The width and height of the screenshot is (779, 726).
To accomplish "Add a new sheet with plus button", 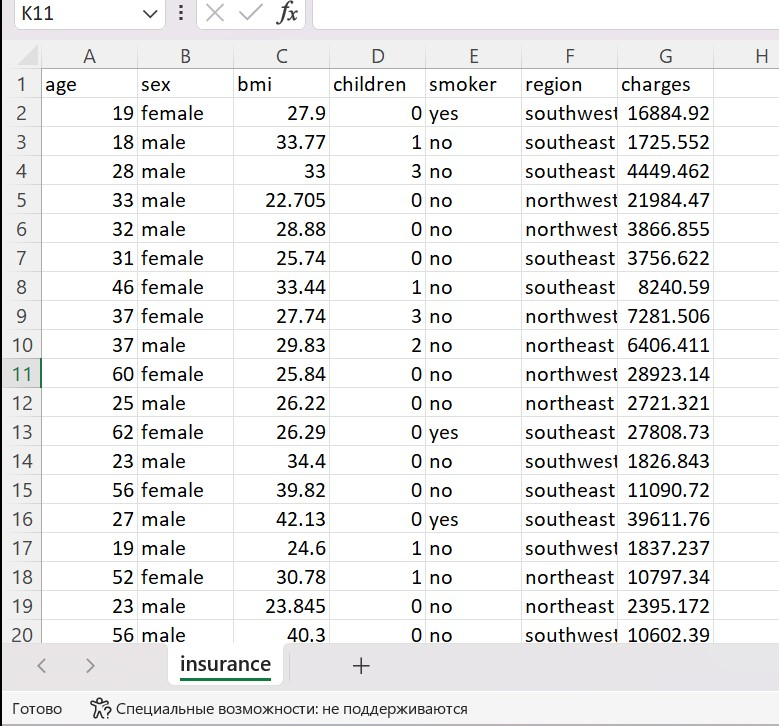I will (x=361, y=665).
